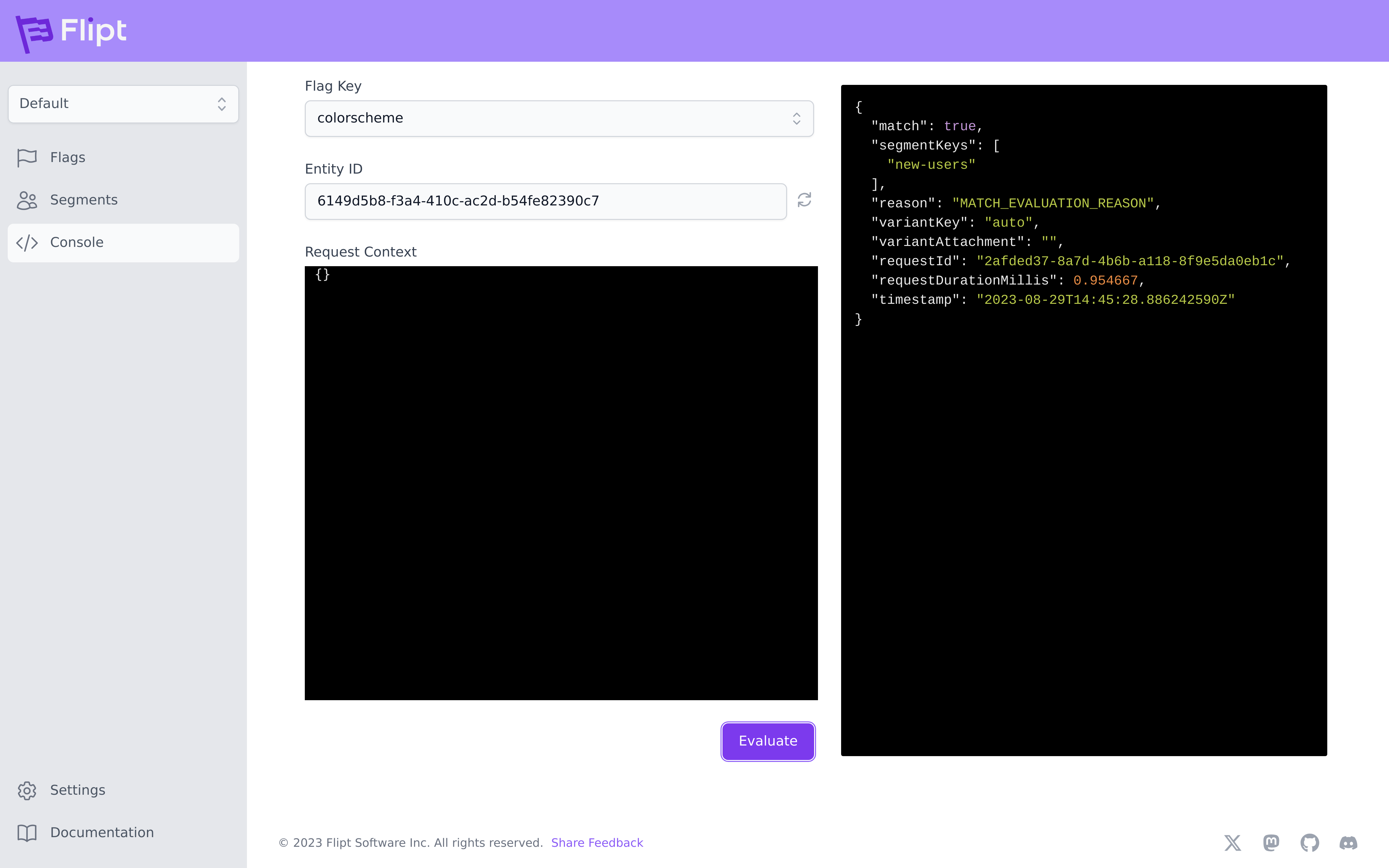Open the Discord icon in footer
This screenshot has height=868, width=1389.
click(x=1348, y=843)
